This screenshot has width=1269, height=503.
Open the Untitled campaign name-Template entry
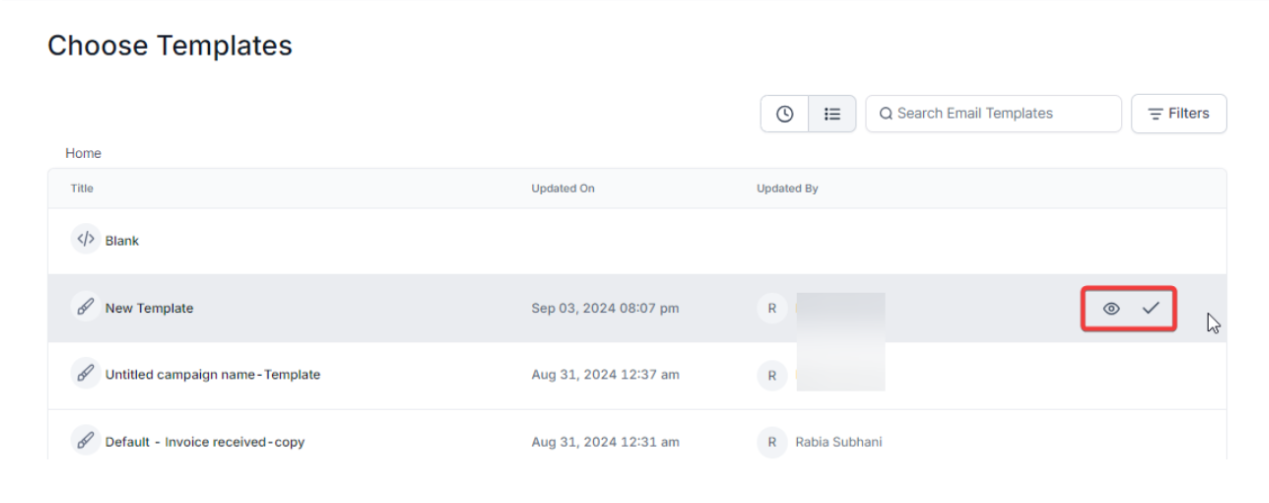click(212, 375)
